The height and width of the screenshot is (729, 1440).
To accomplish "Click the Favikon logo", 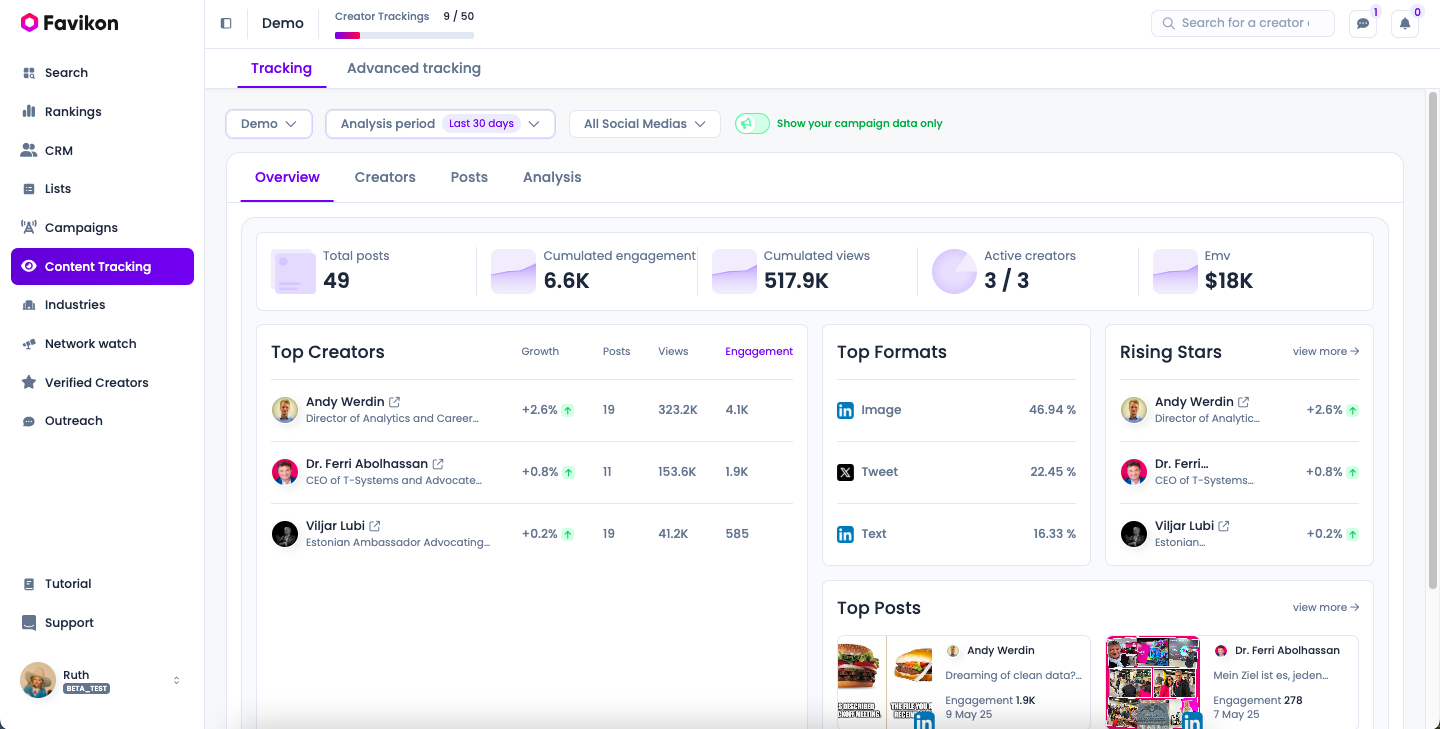I will pyautogui.click(x=70, y=23).
